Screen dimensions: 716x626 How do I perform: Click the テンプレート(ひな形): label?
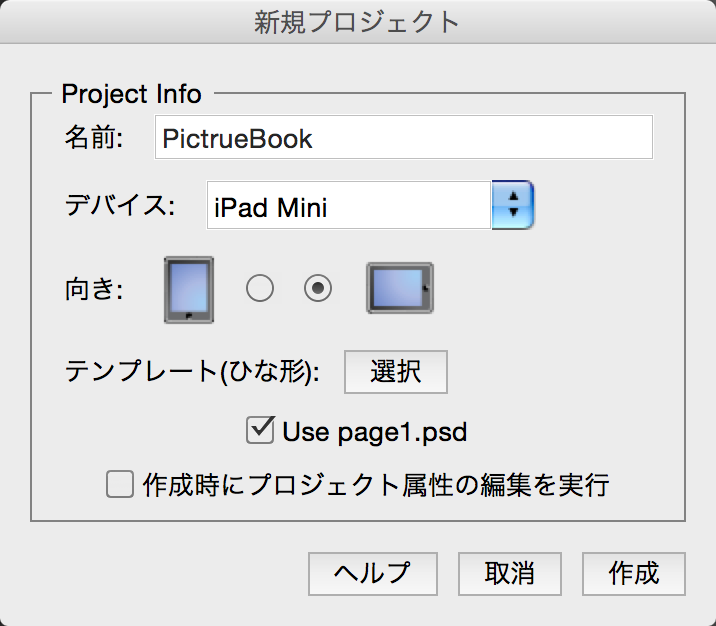192,371
